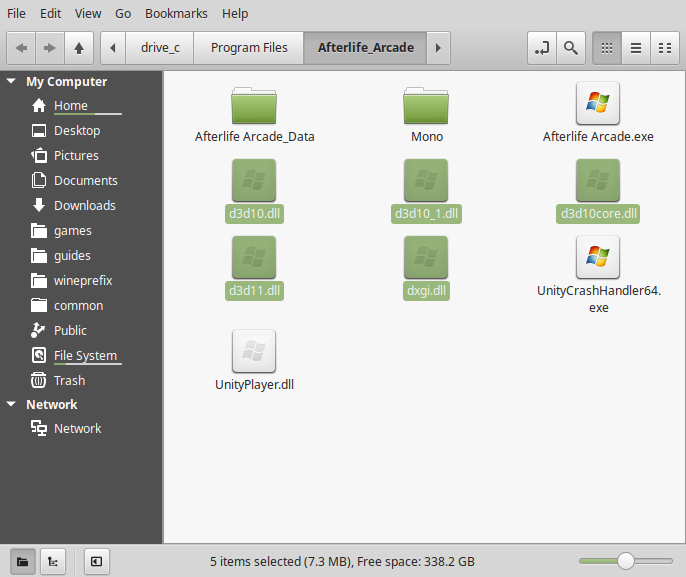
Task: Open Home in the sidebar
Action: (x=81, y=105)
